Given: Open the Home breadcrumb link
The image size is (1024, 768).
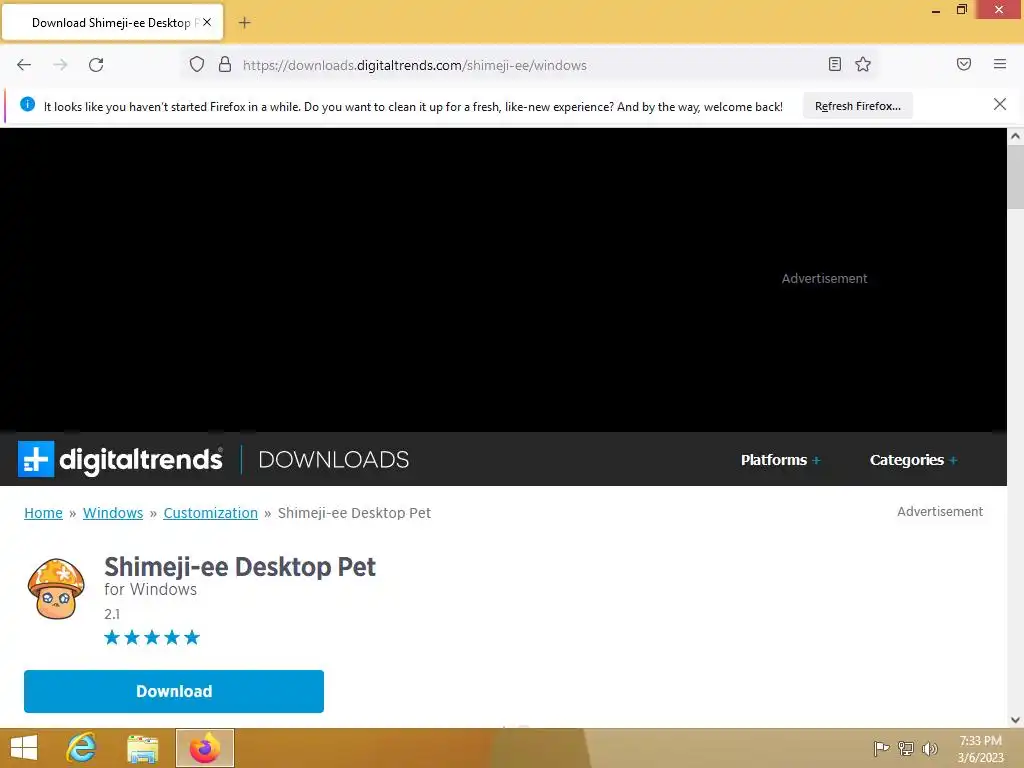Looking at the screenshot, I should (43, 513).
